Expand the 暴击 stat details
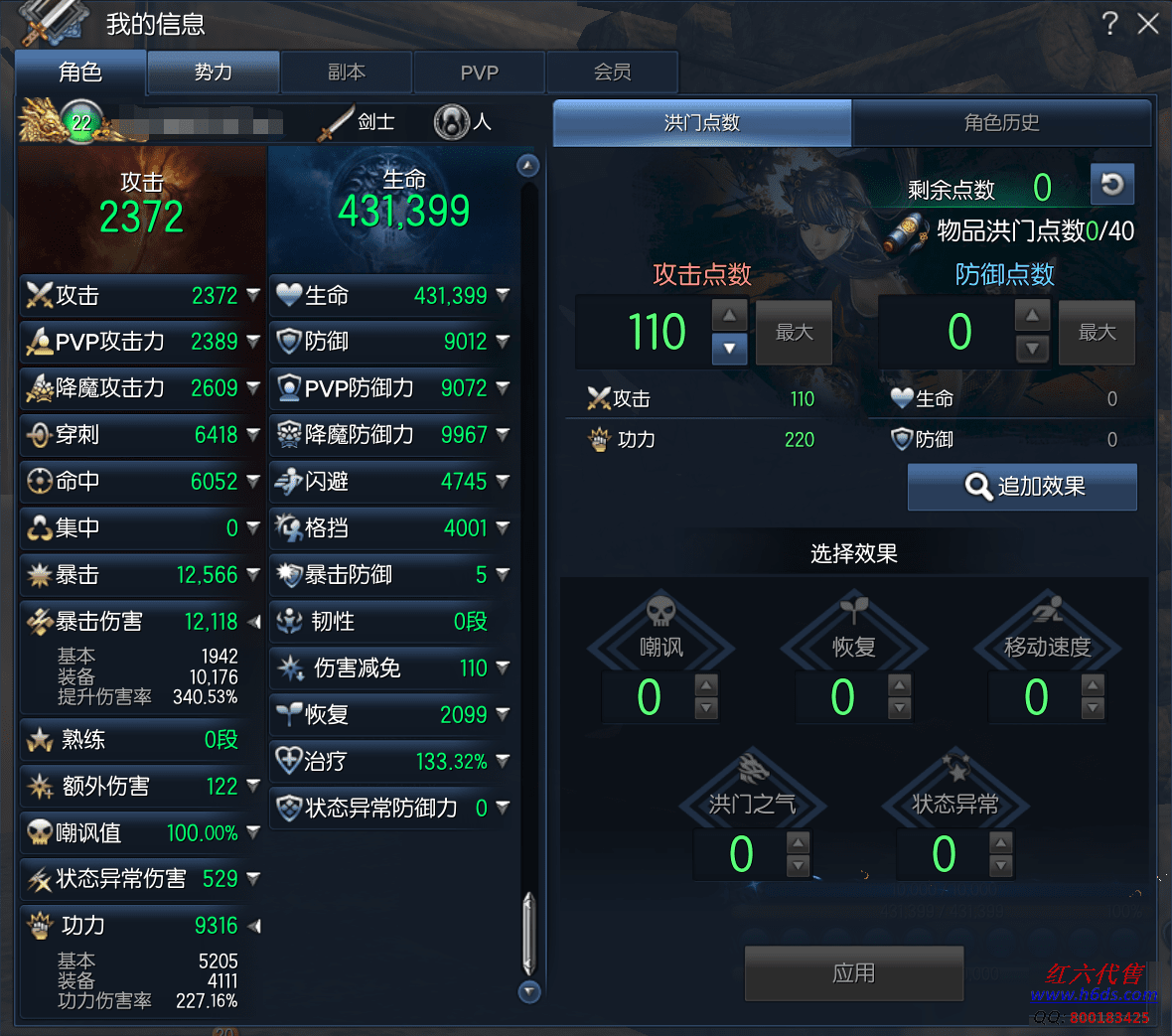 click(x=253, y=574)
